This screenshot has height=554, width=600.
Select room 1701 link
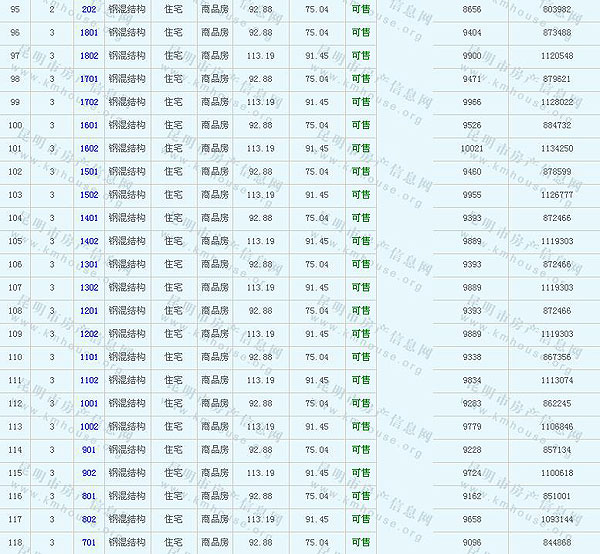pos(89,78)
